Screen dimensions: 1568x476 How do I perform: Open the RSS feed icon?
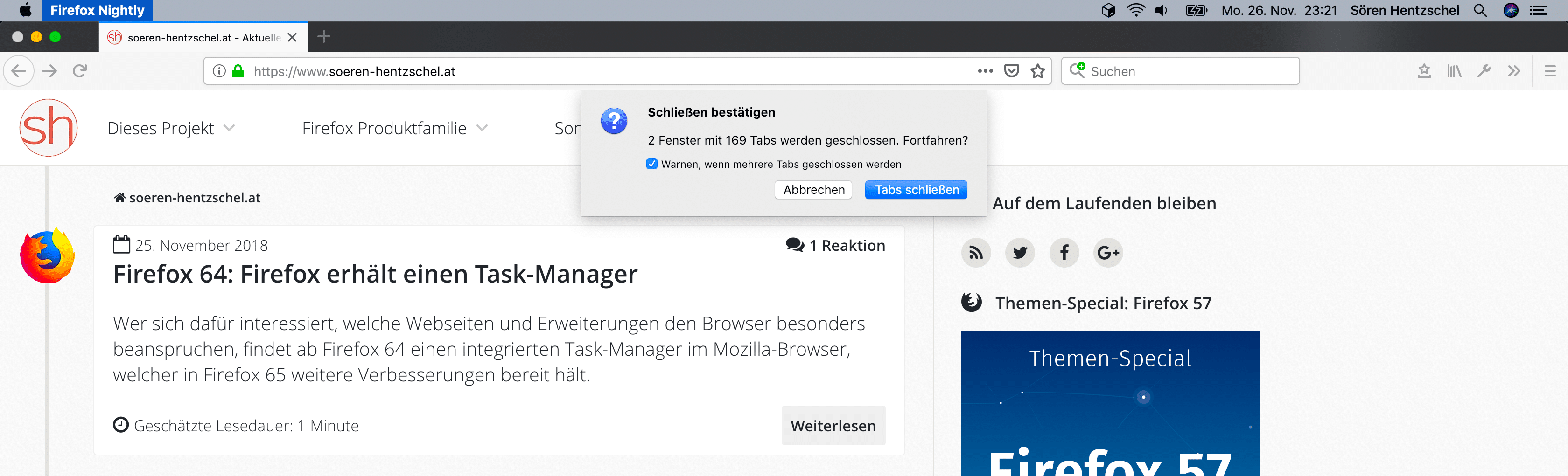pos(976,252)
